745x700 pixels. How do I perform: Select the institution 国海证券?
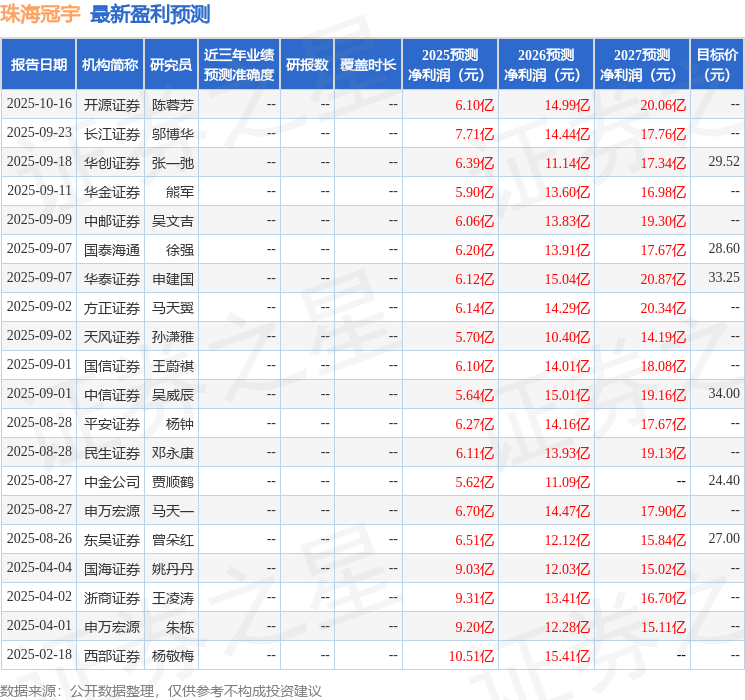tap(112, 569)
